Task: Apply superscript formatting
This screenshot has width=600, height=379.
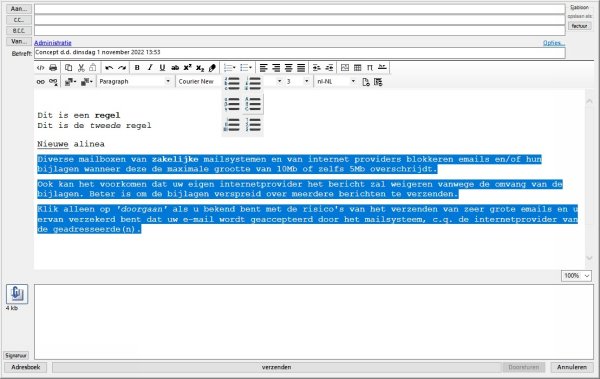Action: coord(188,68)
